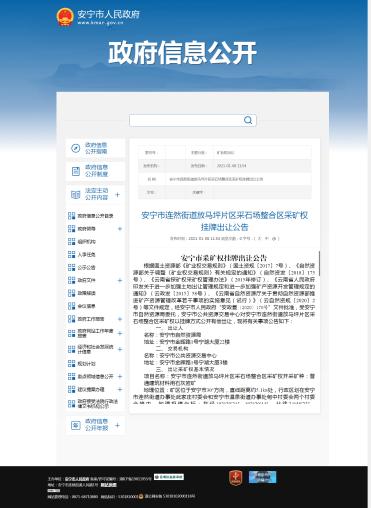The width and height of the screenshot is (371, 508).
Task: Click the red government shield badge in footer
Action: click(x=236, y=478)
